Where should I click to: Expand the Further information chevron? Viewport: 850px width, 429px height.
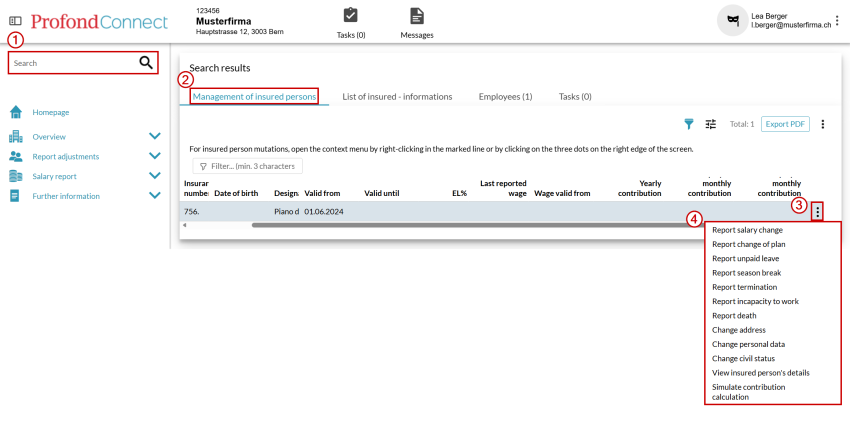(154, 195)
